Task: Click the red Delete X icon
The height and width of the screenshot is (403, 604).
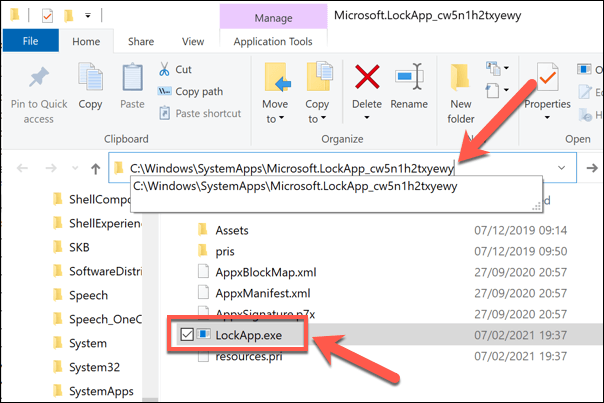Action: pos(367,77)
